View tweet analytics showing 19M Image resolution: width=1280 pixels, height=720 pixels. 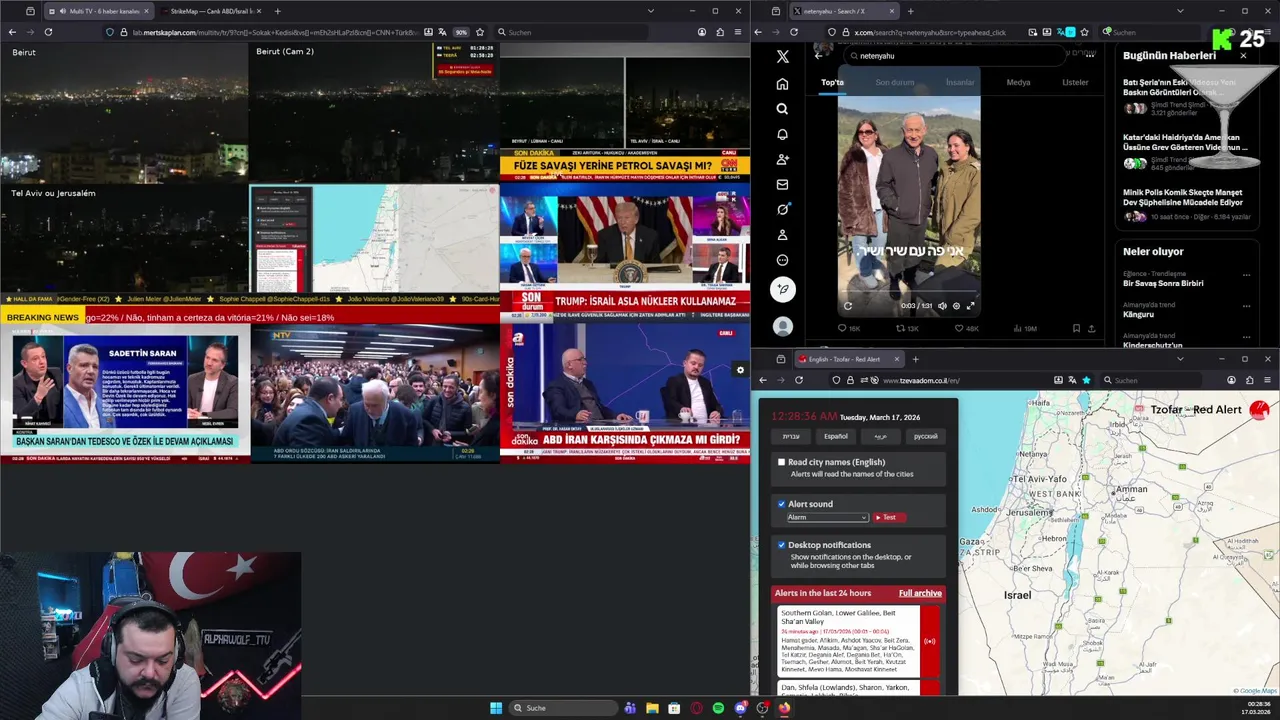(x=1024, y=328)
